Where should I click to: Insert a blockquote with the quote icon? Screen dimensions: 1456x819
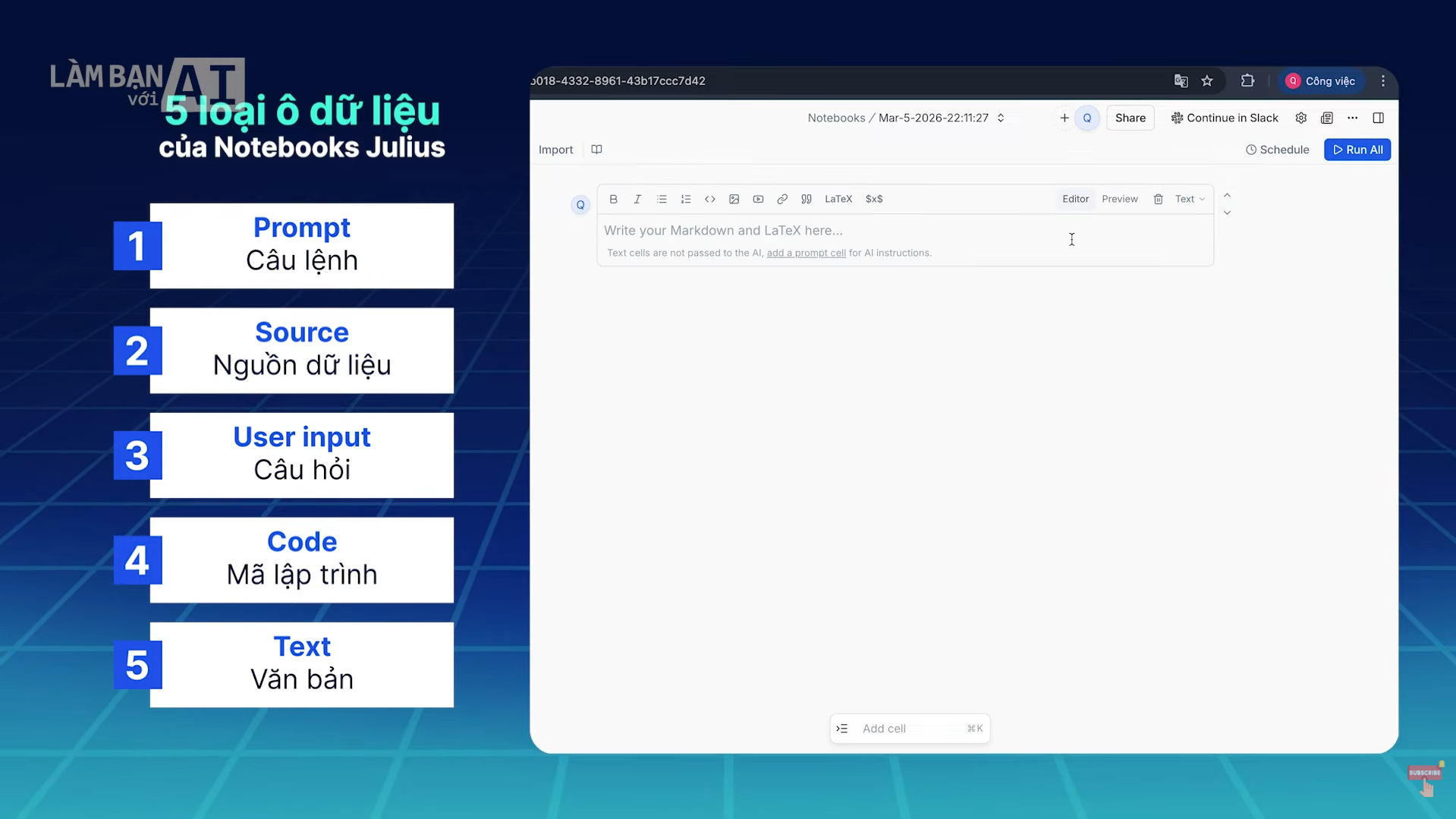pyautogui.click(x=807, y=199)
